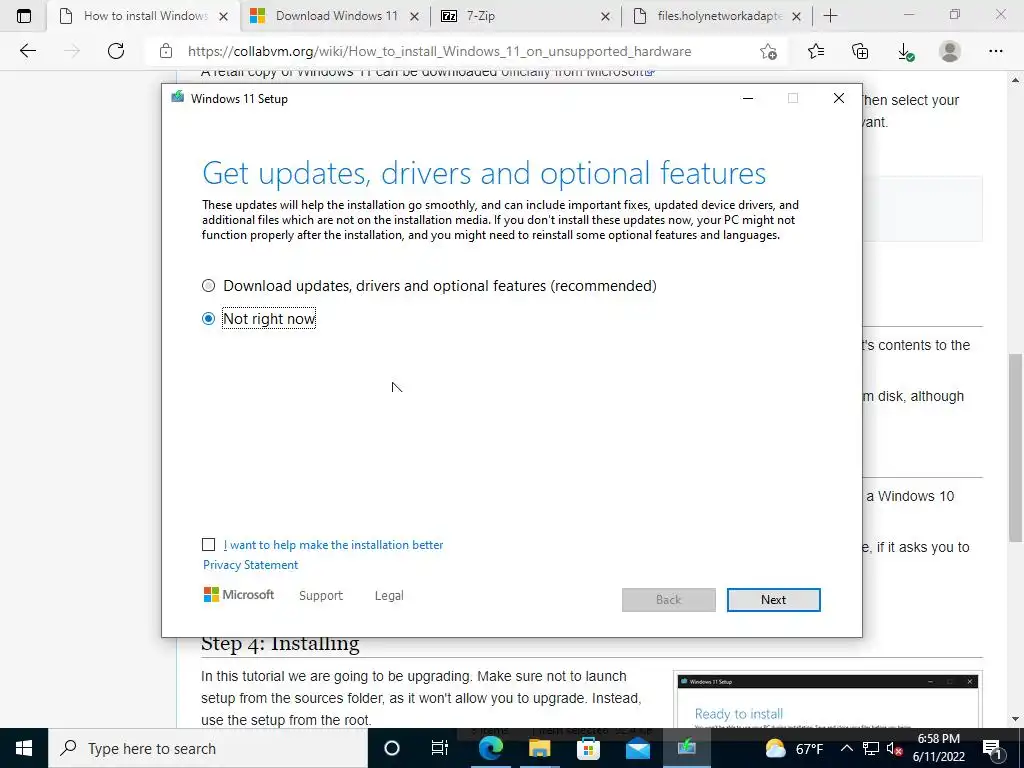Switch to the 7-Zip tab
Viewport: 1024px width, 768px height.
tap(526, 16)
